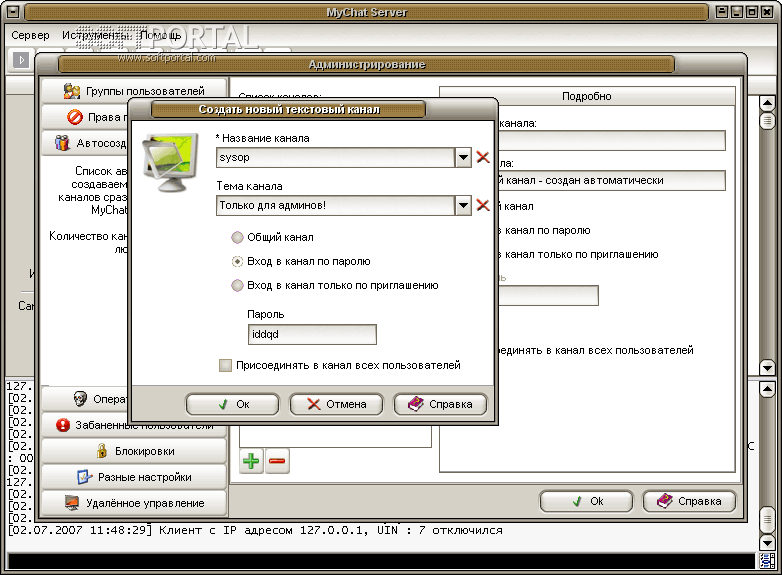Click the lower log scrollbar thumb
This screenshot has width=782, height=575.
click(767, 520)
